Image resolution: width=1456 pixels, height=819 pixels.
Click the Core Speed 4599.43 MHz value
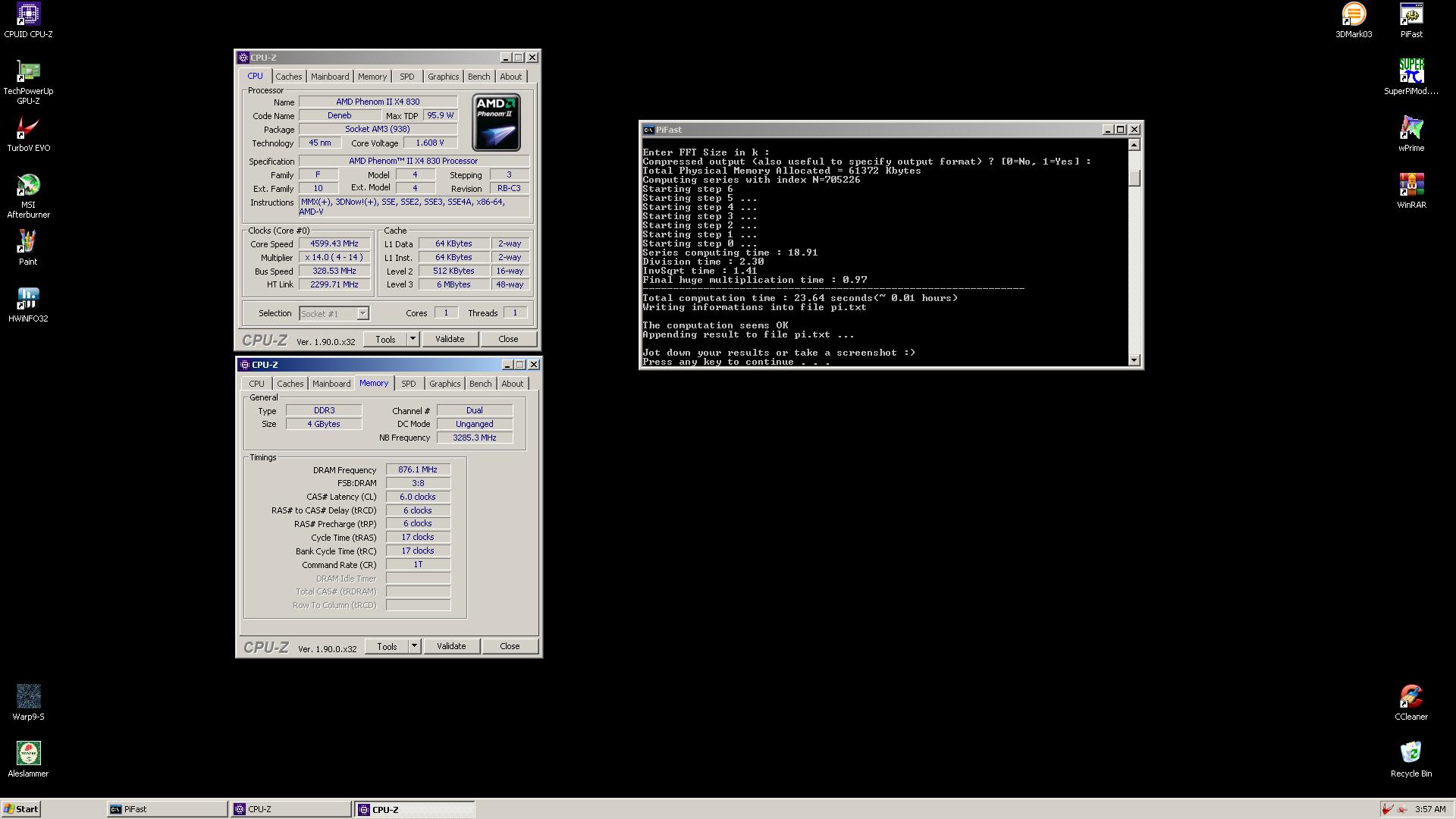click(x=334, y=243)
